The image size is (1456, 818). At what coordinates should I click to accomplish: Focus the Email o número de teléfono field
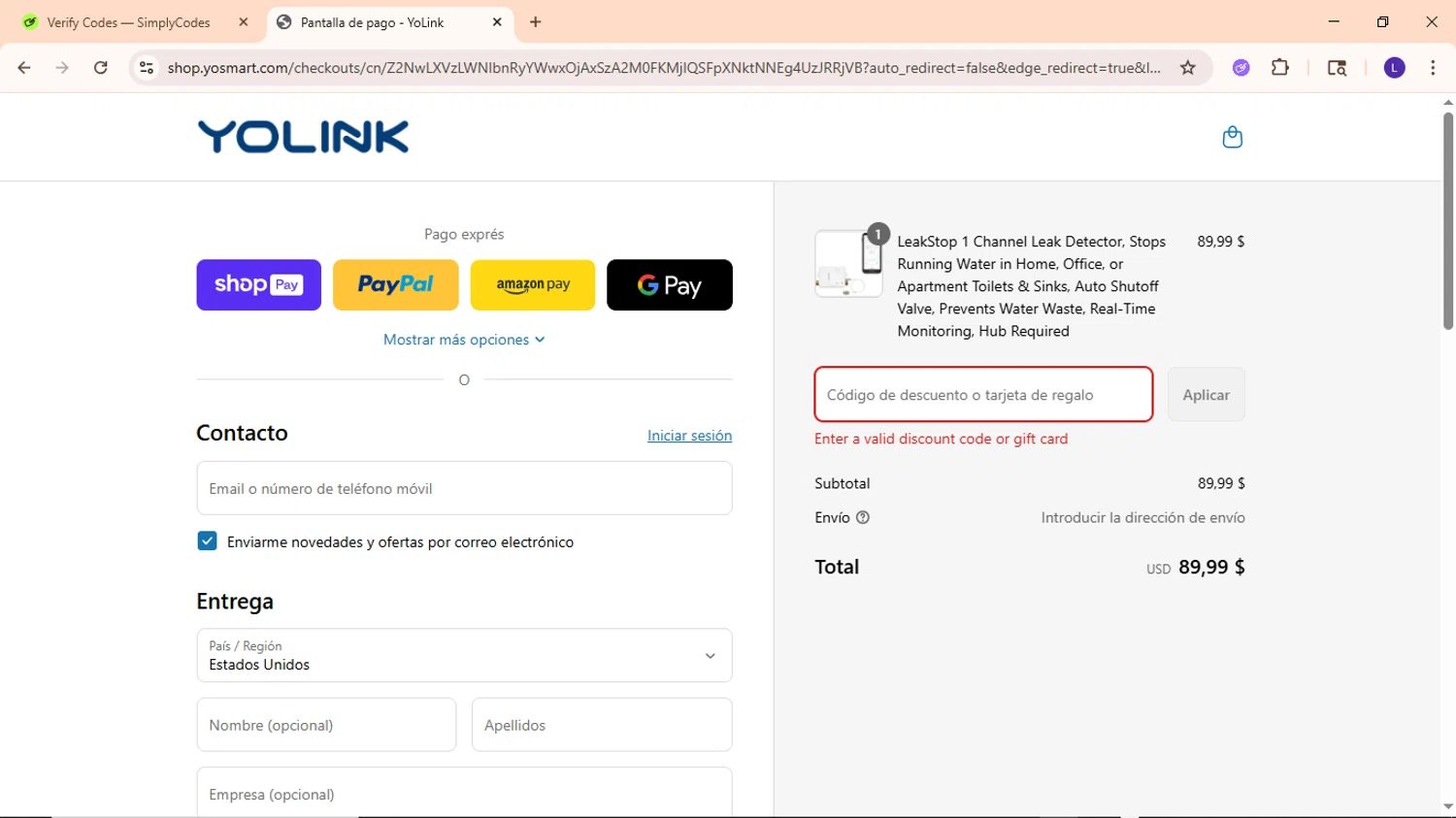point(464,488)
